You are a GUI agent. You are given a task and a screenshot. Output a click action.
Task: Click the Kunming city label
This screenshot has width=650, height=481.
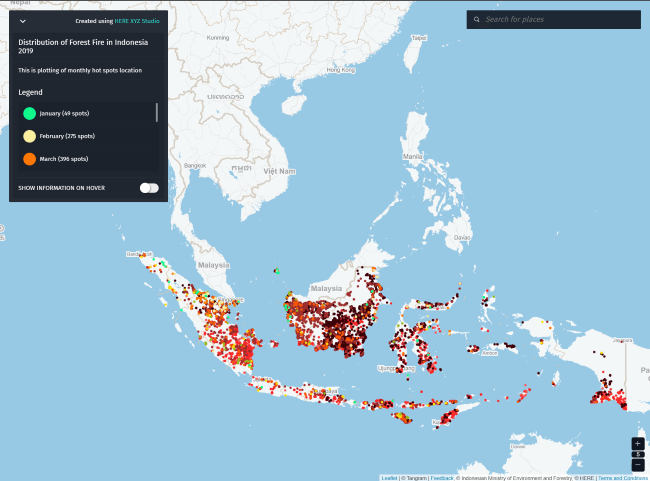(x=218, y=38)
